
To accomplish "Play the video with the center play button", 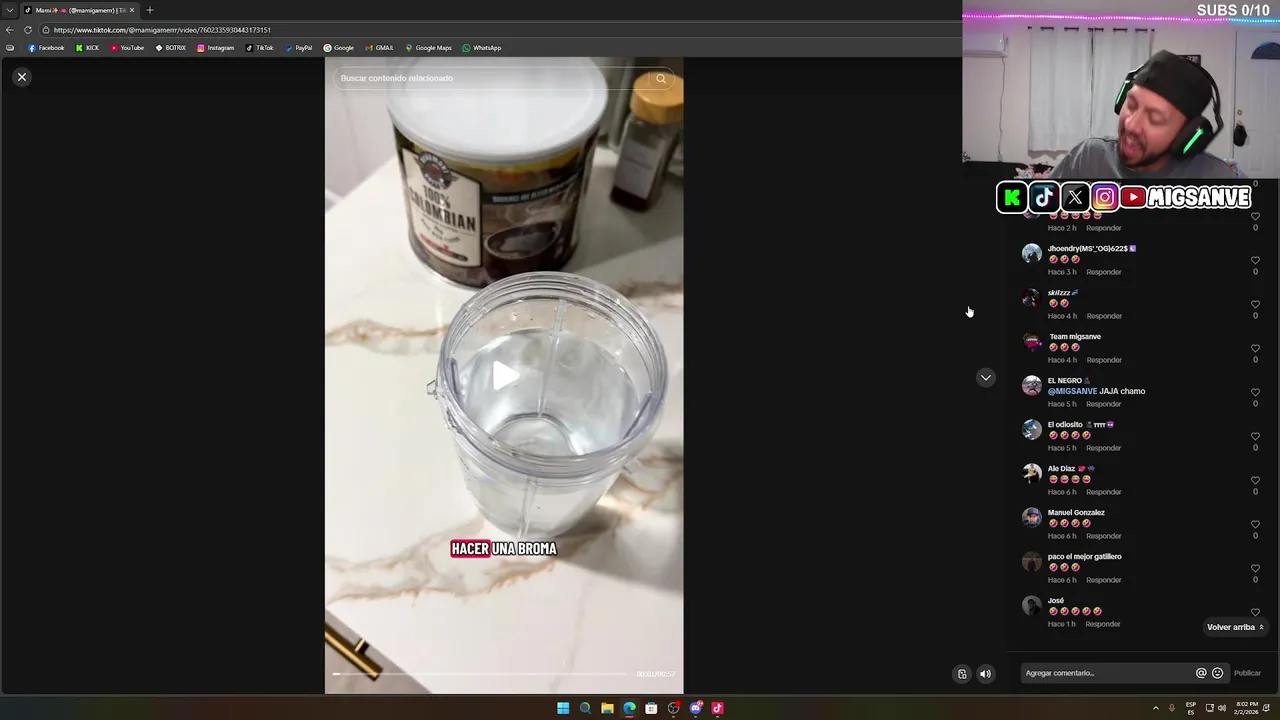I will [x=504, y=376].
